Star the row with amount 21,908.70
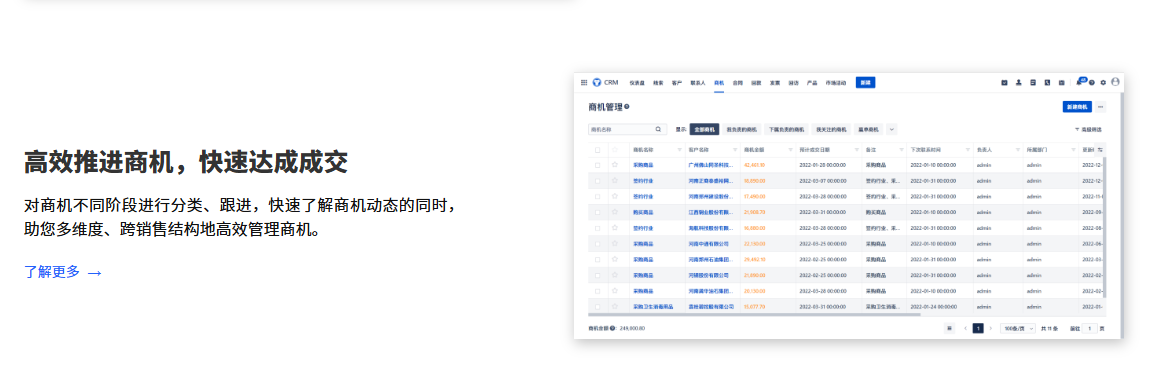Viewport: 1162px width, 384px height. tap(614, 212)
